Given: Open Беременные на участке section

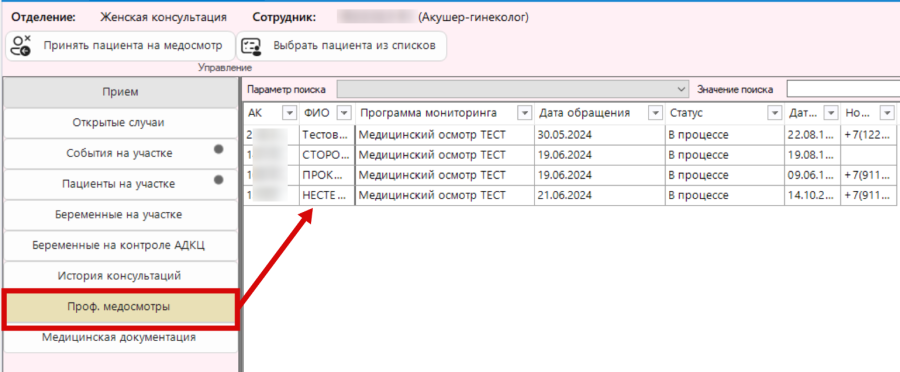Looking at the screenshot, I should click(x=121, y=215).
